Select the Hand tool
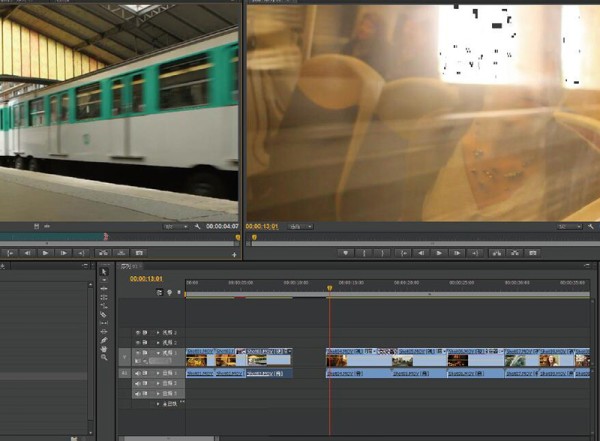Viewport: 600px width, 441px height. point(104,349)
